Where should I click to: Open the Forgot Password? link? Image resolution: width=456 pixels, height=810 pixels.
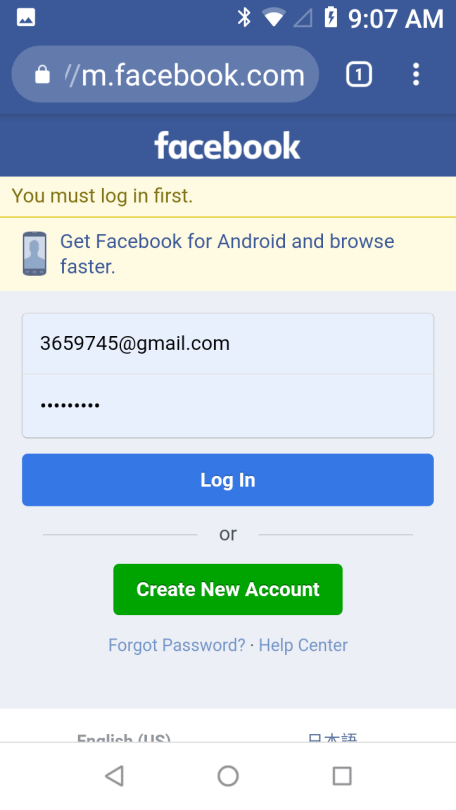[177, 645]
